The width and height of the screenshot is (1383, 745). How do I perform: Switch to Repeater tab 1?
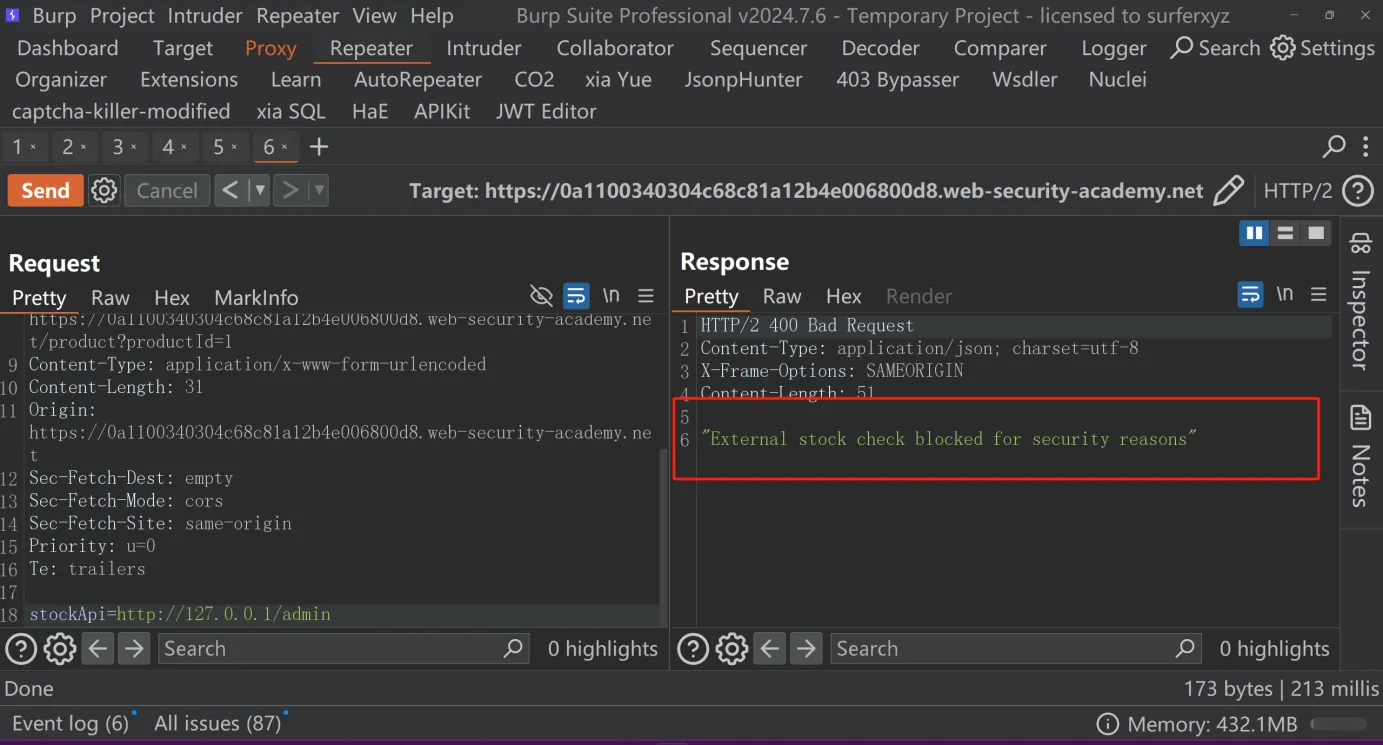click(x=17, y=147)
